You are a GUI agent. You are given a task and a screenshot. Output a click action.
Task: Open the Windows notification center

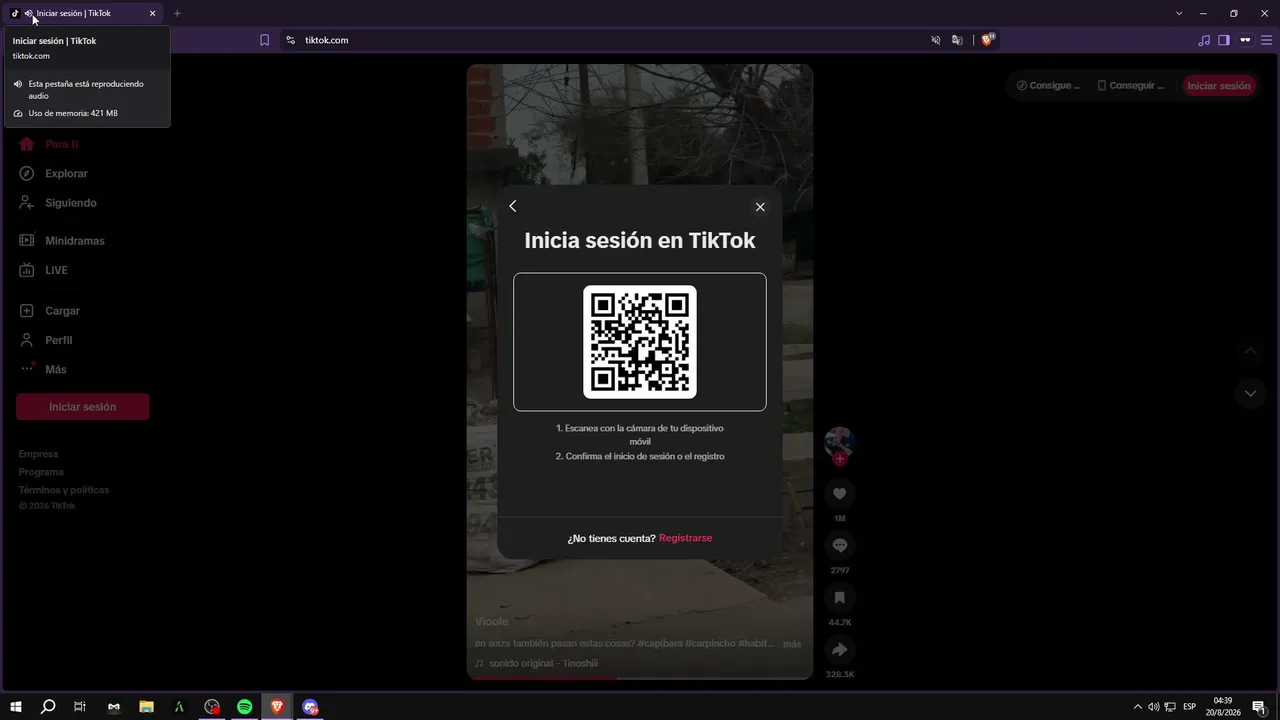pyautogui.click(x=1259, y=707)
